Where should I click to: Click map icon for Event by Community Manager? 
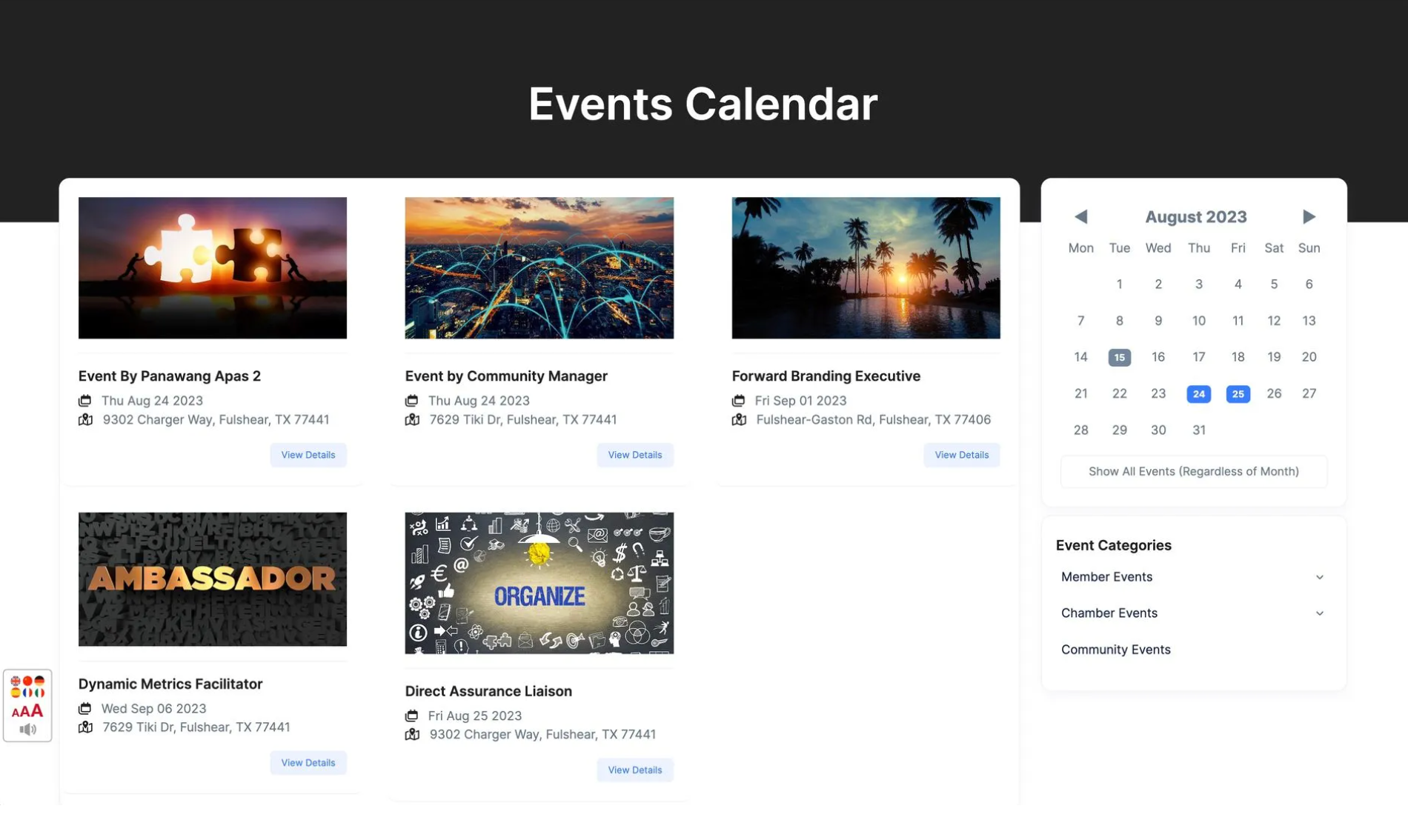(412, 420)
